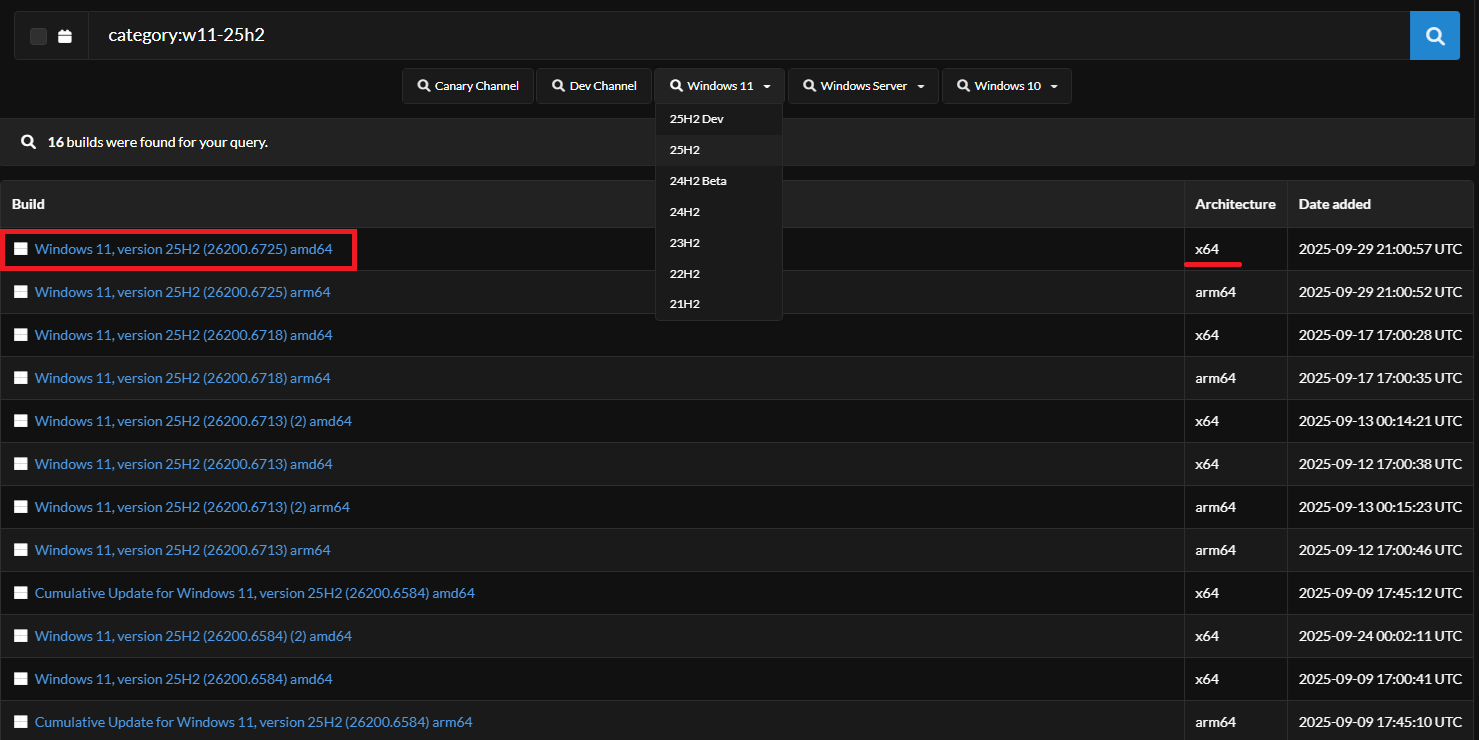Click date 2025-09-17 17:00:28 UTC
This screenshot has width=1479, height=740.
1380,335
